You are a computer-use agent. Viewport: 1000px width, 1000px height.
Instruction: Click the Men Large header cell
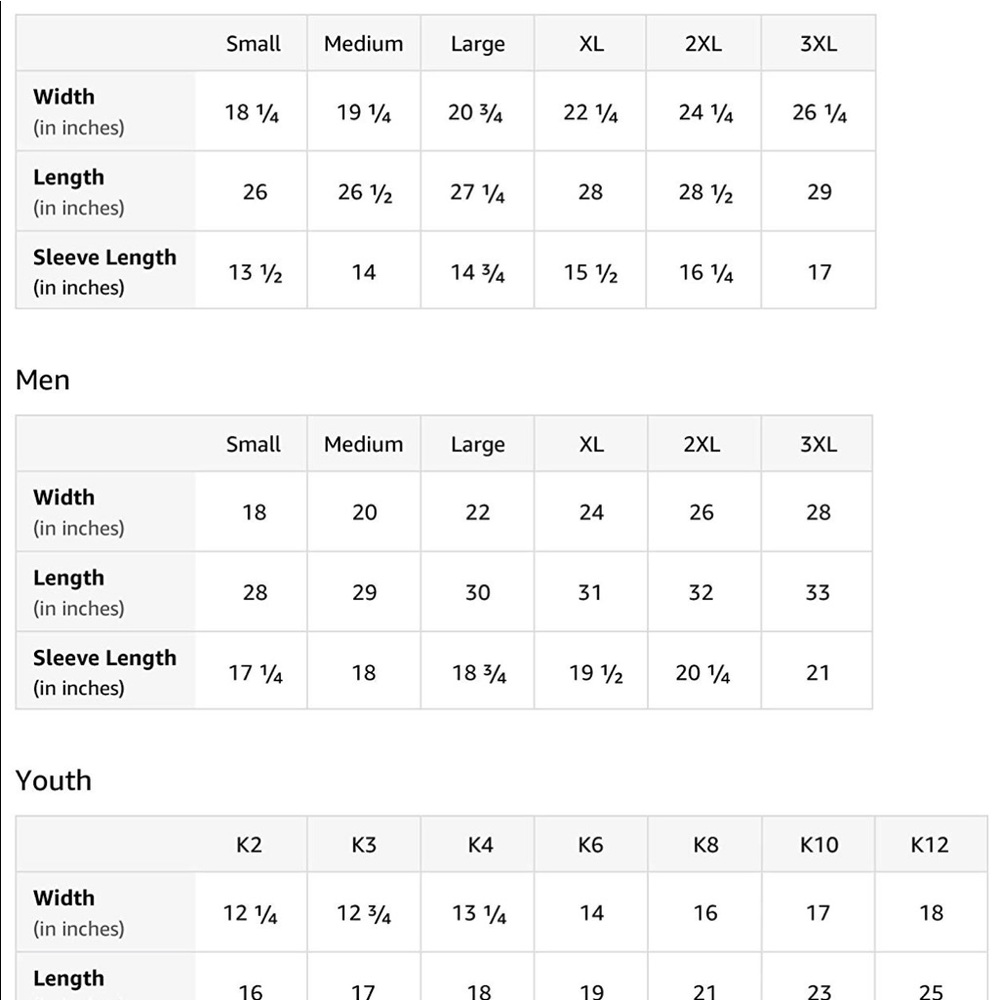click(477, 444)
